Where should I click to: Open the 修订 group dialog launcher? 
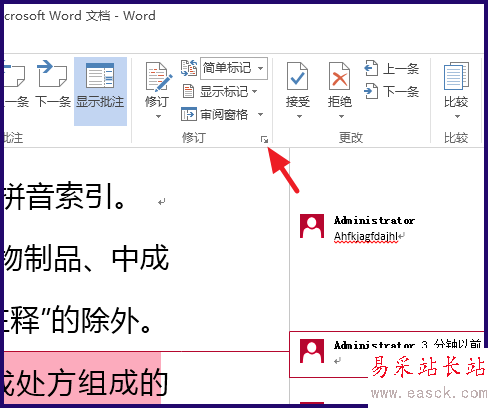click(265, 140)
